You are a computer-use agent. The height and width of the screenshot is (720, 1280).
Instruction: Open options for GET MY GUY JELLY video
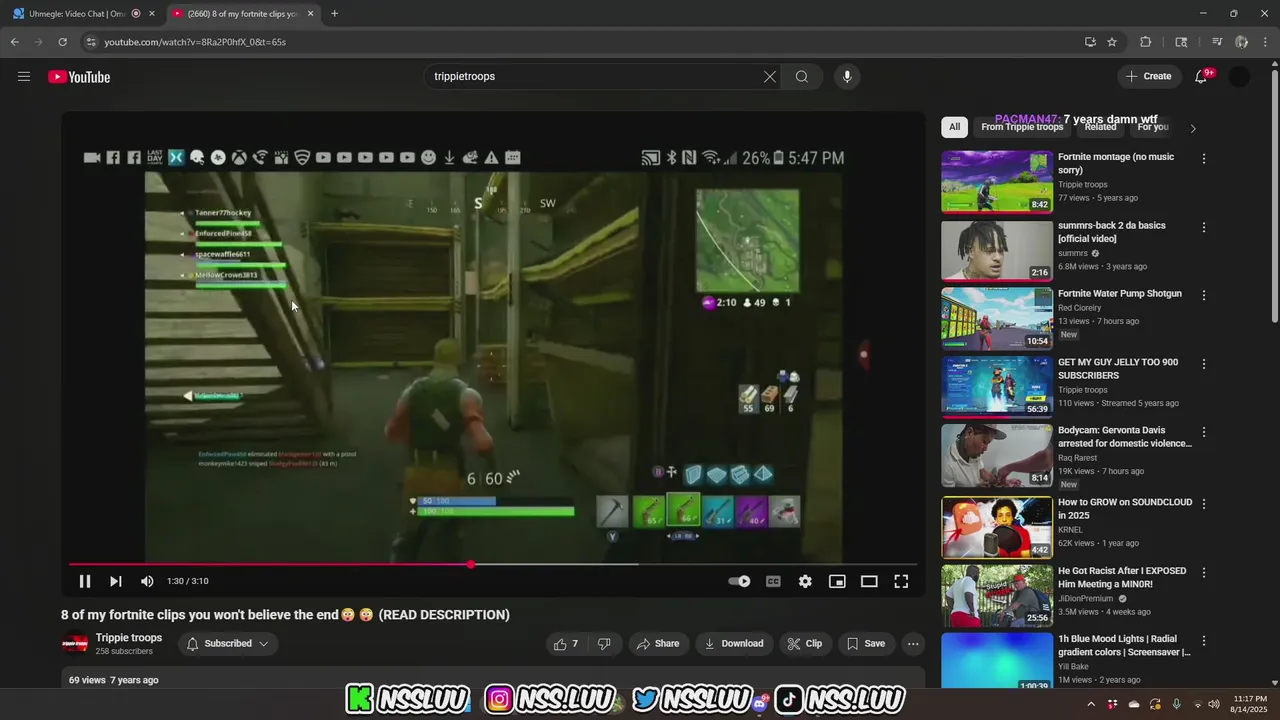(x=1204, y=364)
